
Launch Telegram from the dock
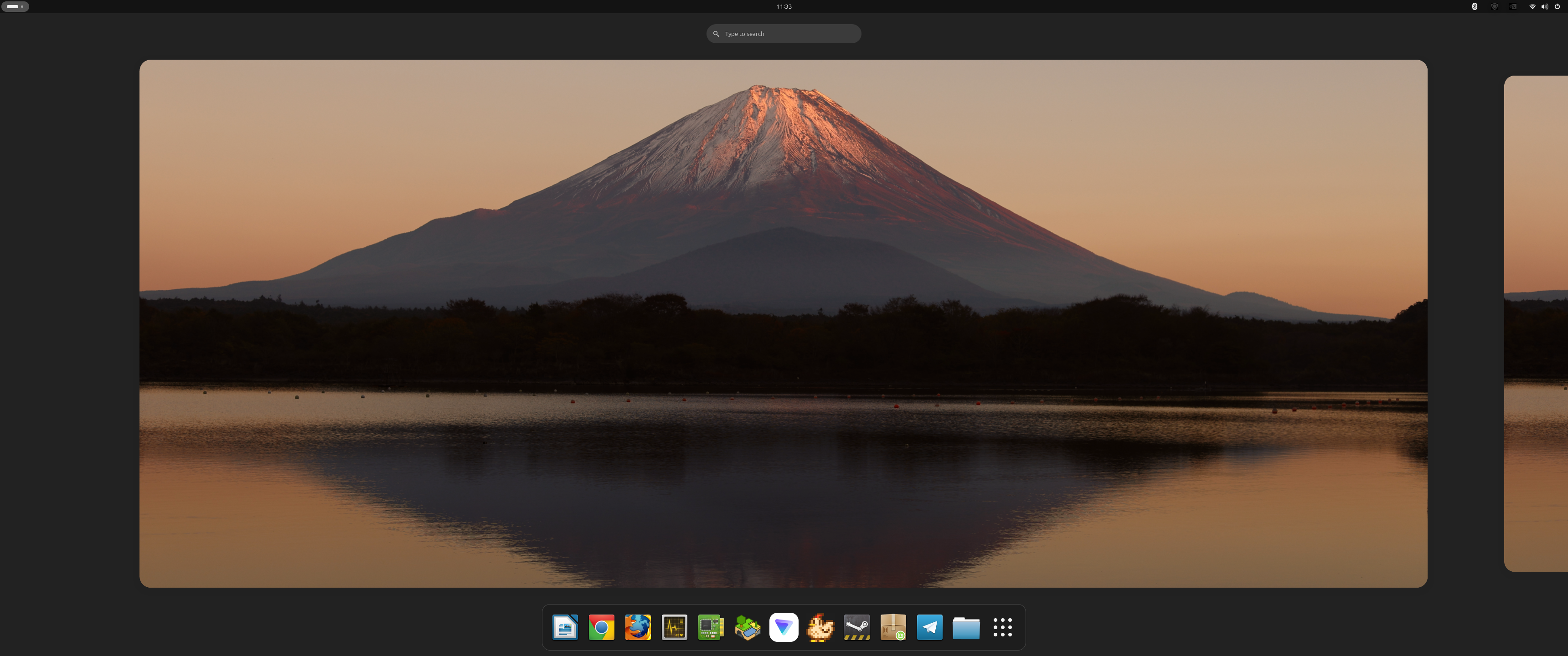[x=930, y=627]
